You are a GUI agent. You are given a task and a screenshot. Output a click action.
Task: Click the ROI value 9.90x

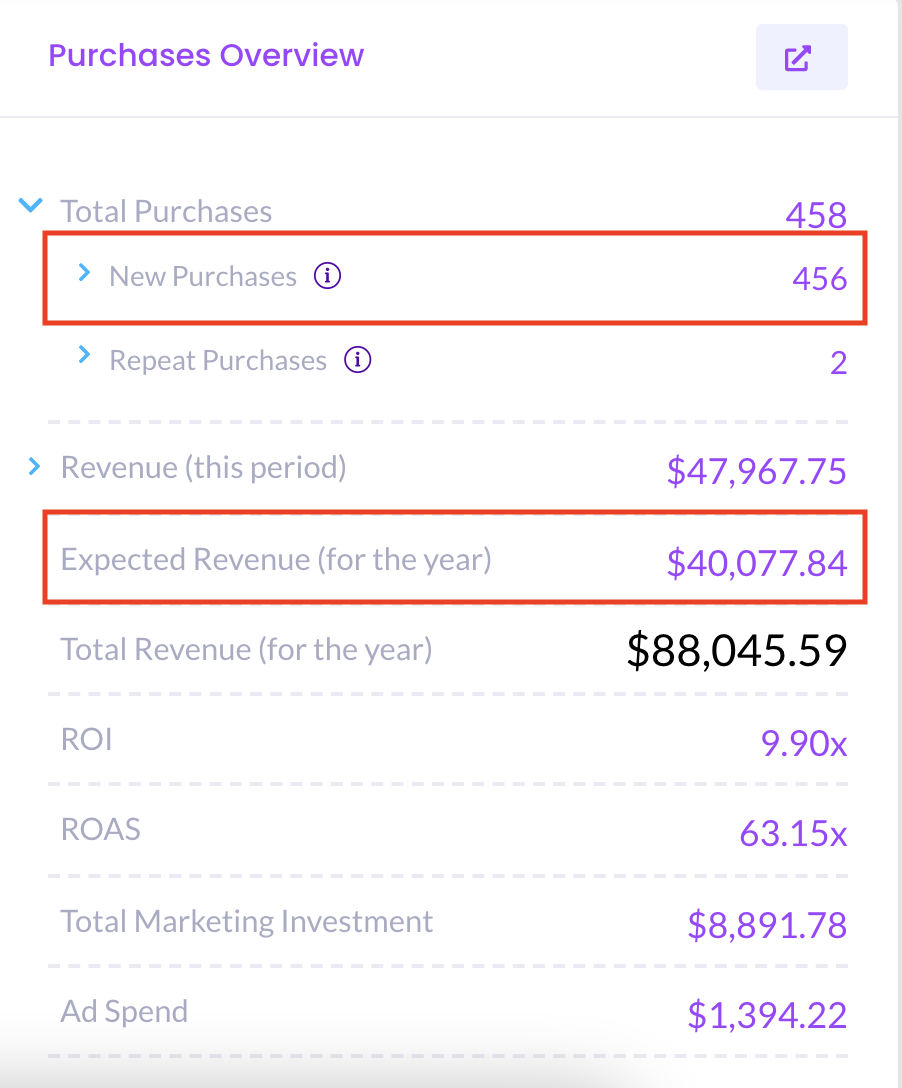pyautogui.click(x=803, y=743)
